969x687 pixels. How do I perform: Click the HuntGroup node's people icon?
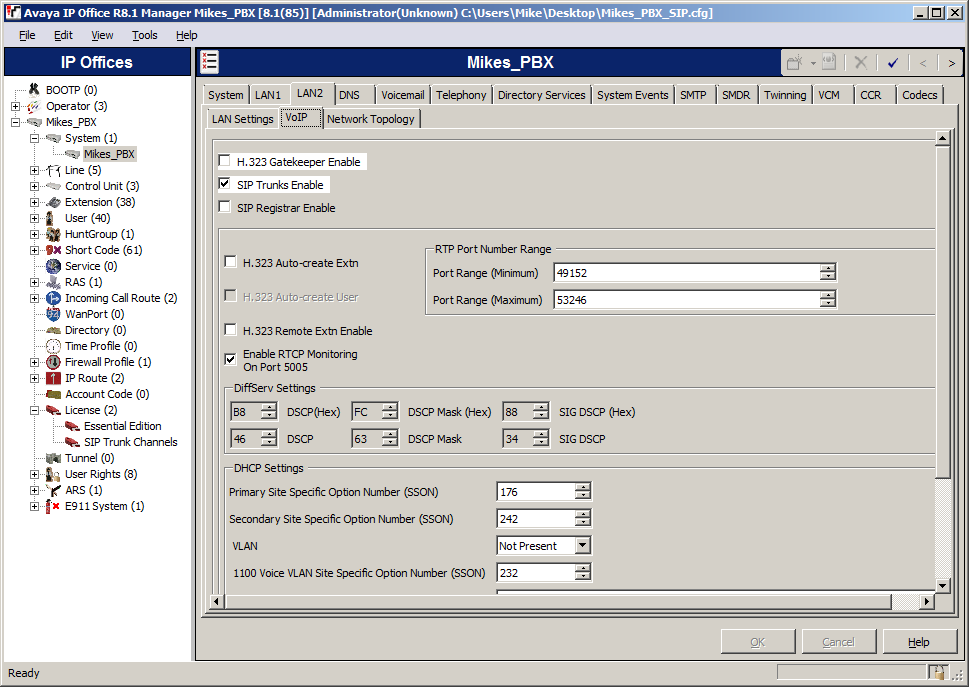pyautogui.click(x=53, y=234)
